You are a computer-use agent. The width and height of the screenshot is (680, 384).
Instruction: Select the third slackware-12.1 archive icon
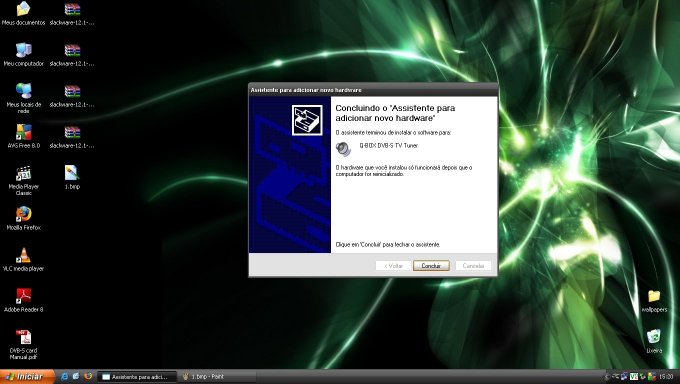[72, 95]
